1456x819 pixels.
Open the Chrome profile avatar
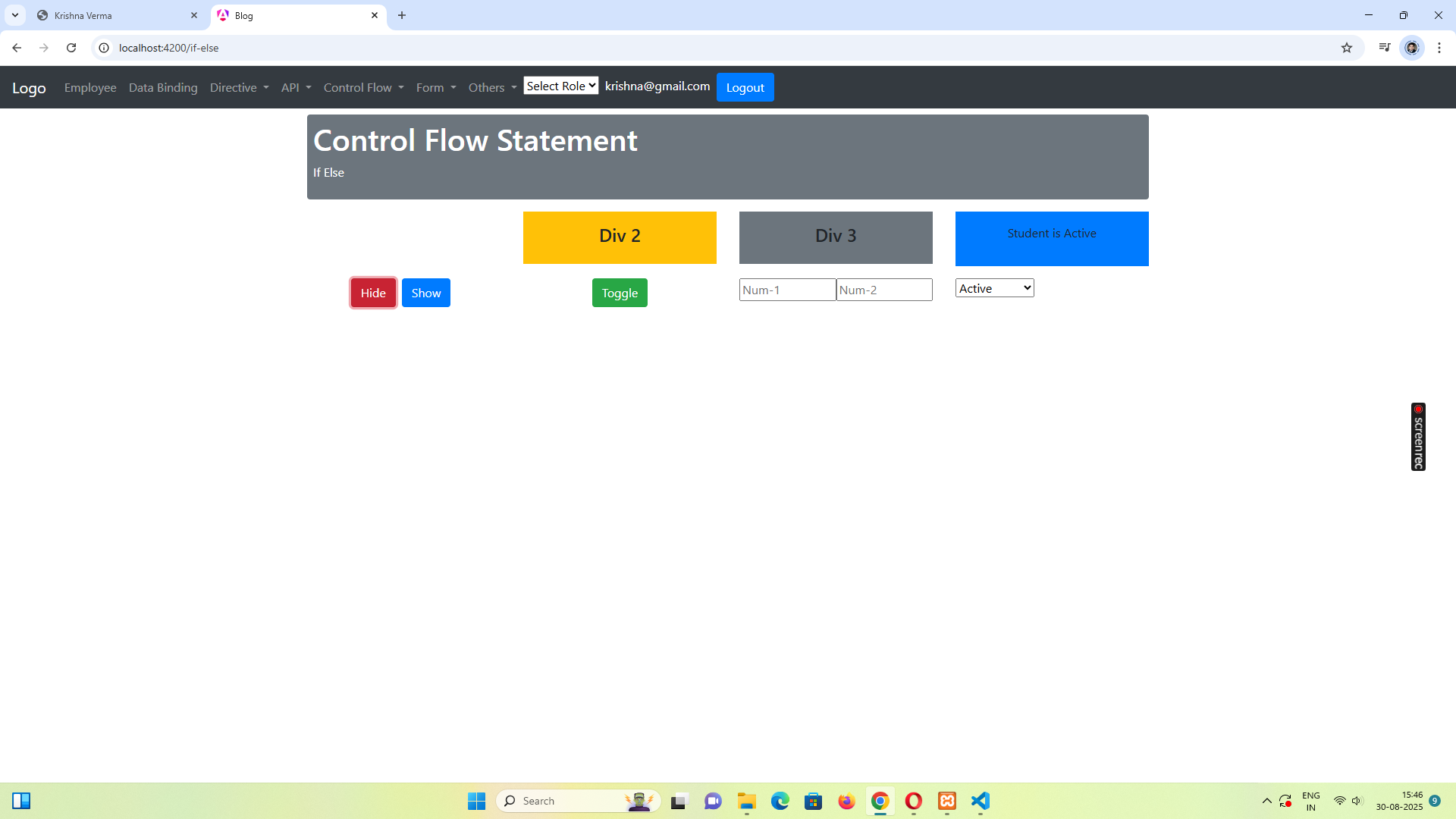1412,48
